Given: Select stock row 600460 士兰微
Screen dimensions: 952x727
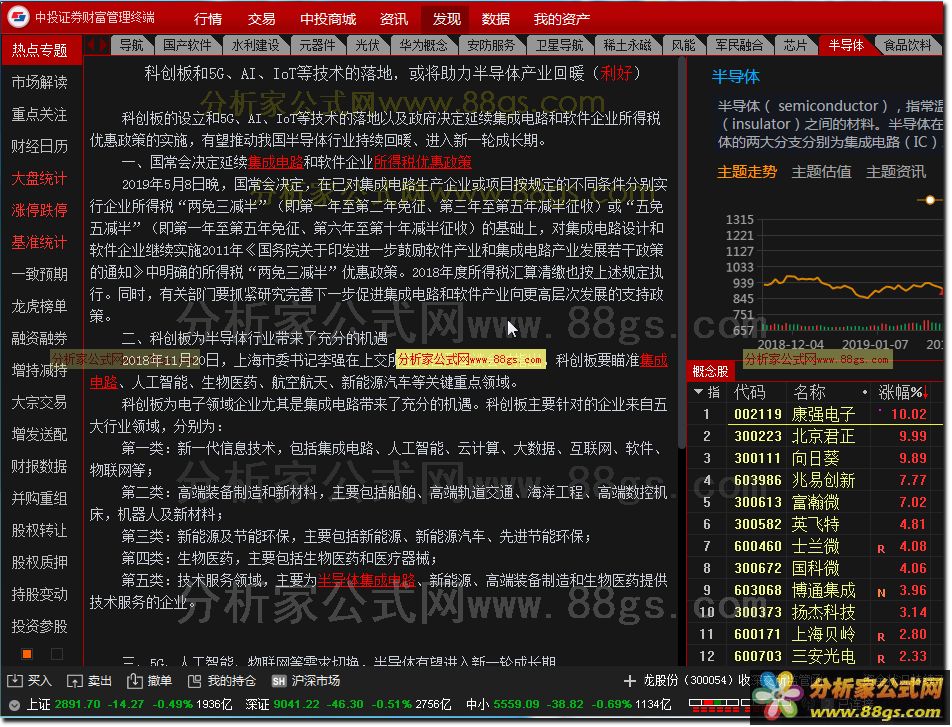Looking at the screenshot, I should coord(815,546).
